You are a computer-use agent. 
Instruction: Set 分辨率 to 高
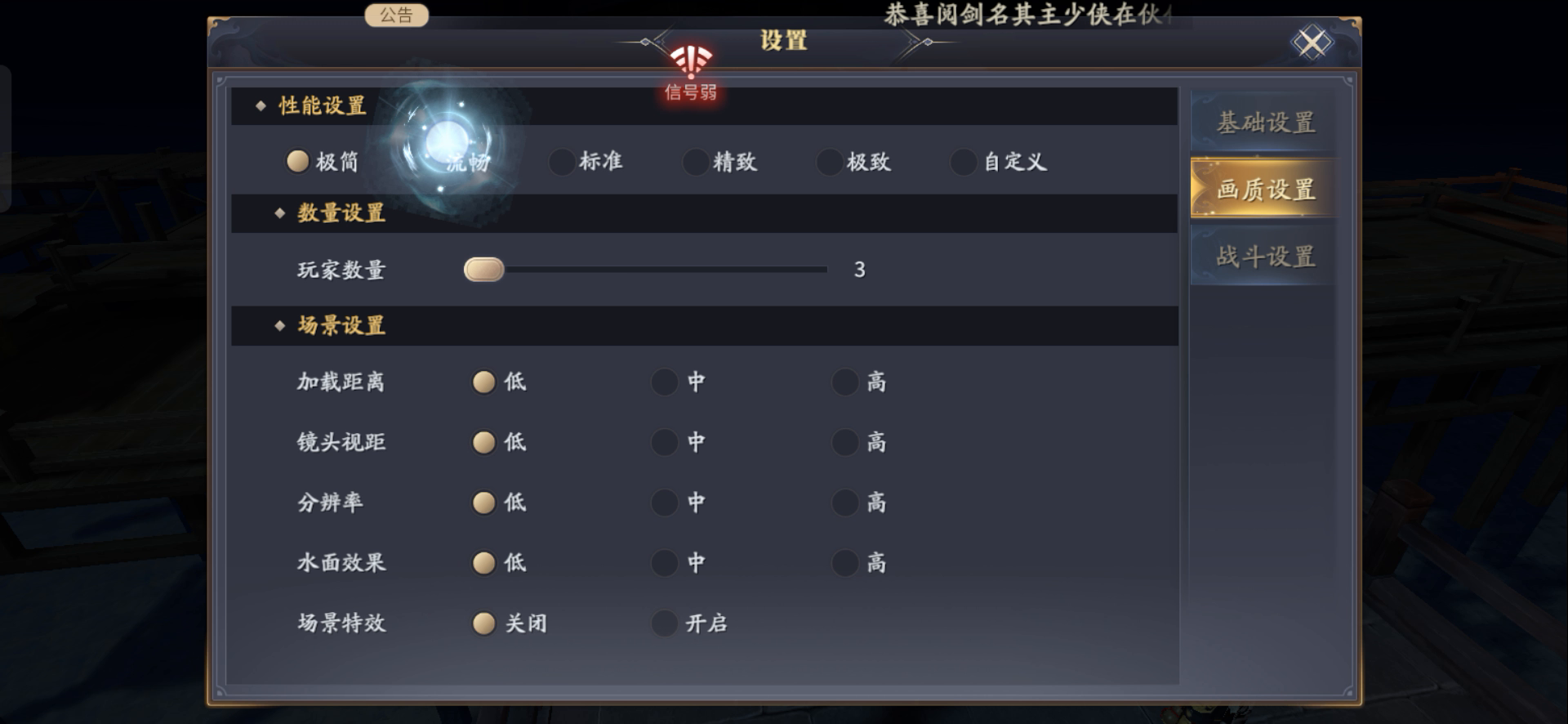tap(859, 502)
